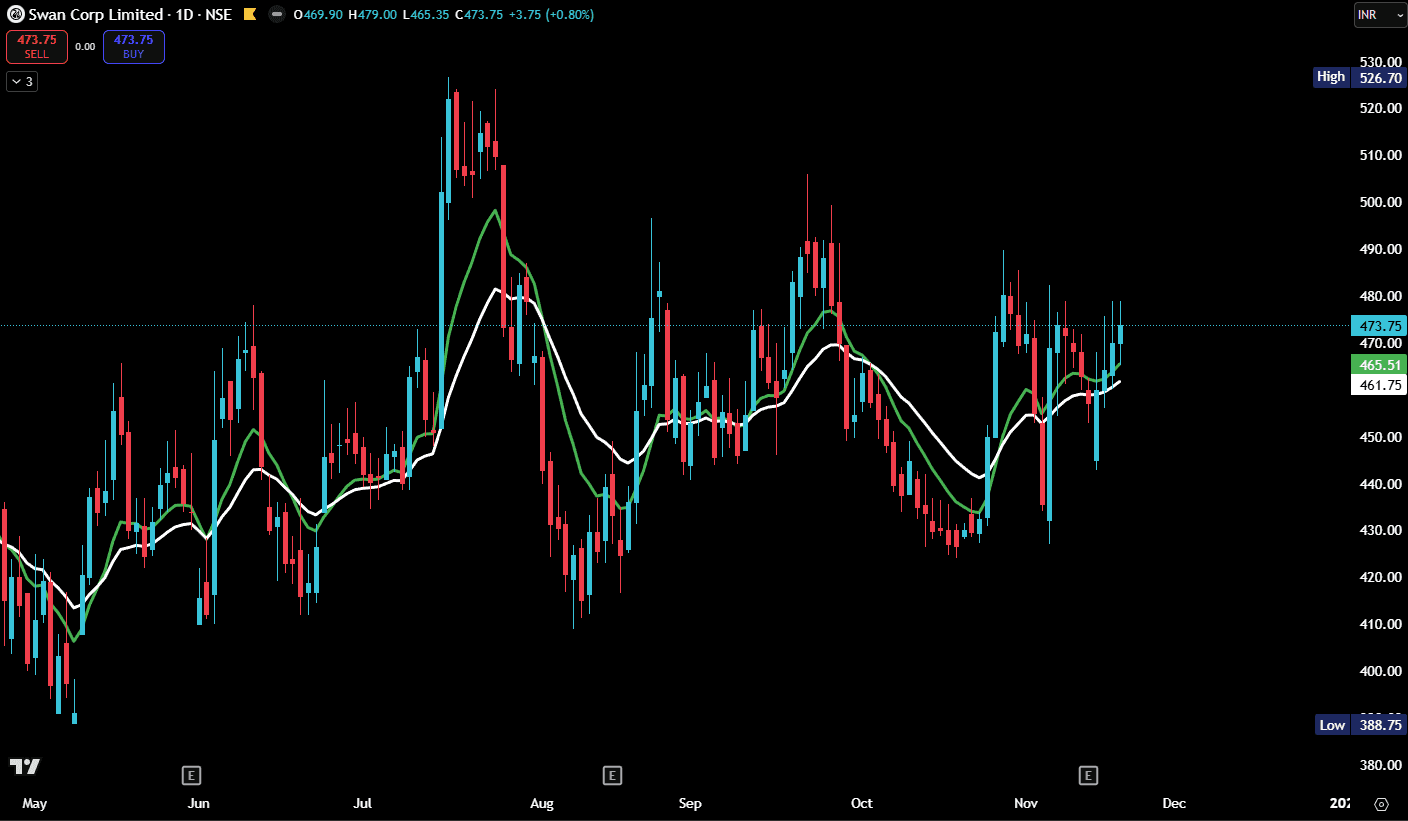
Task: Click the earnings E marker near August
Action: click(x=612, y=774)
